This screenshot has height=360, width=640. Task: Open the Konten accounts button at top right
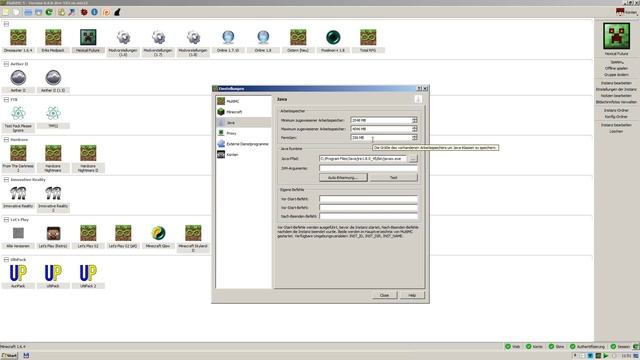(x=627, y=12)
